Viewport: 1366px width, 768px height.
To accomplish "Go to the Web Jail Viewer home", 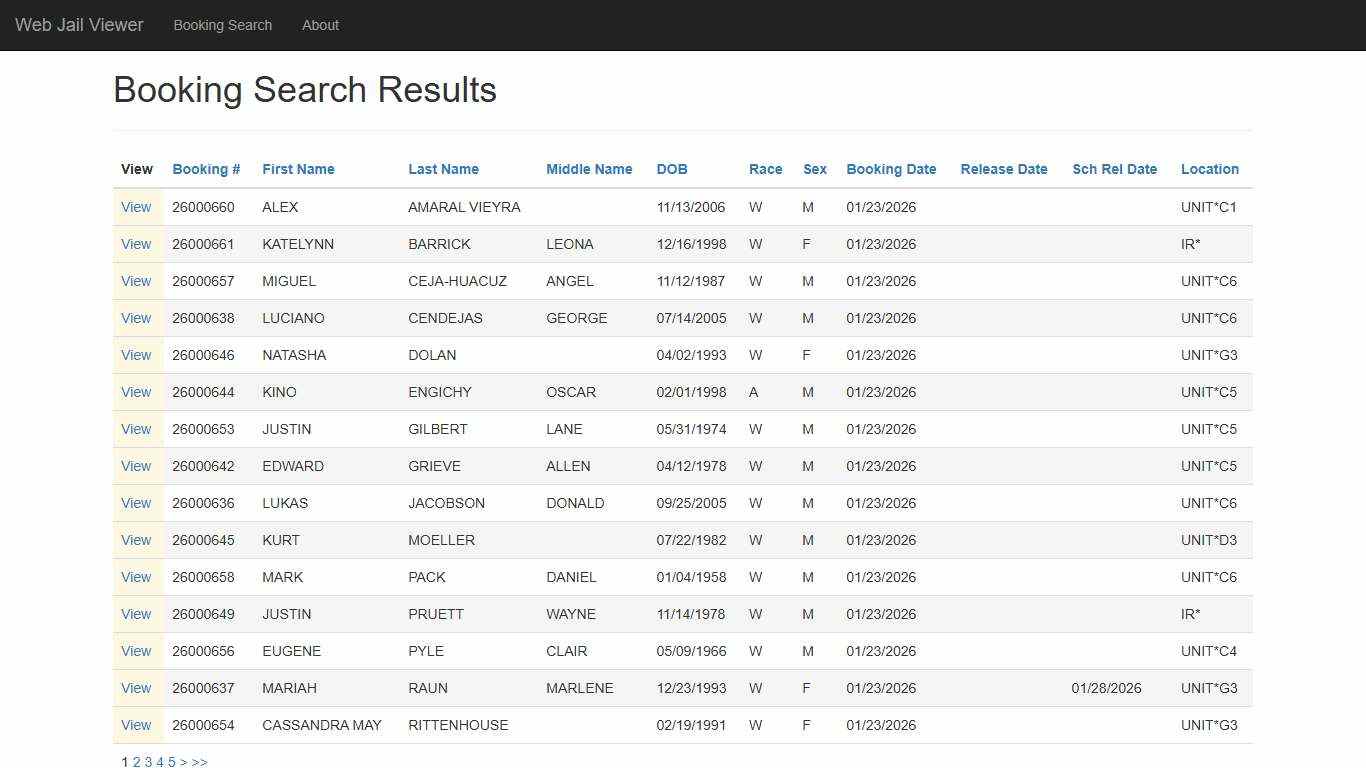I will pyautogui.click(x=78, y=25).
